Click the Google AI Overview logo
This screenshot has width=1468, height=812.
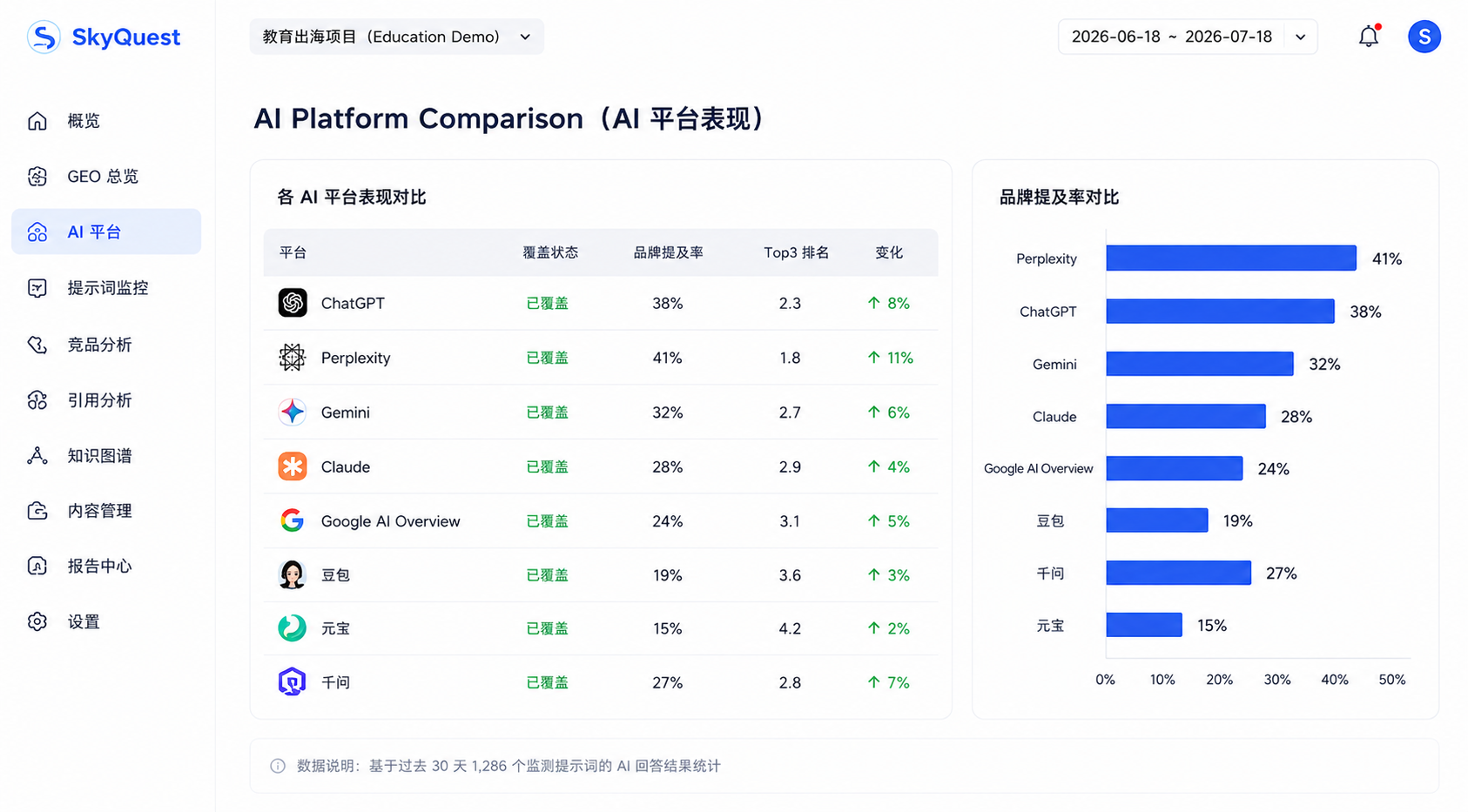(x=293, y=521)
